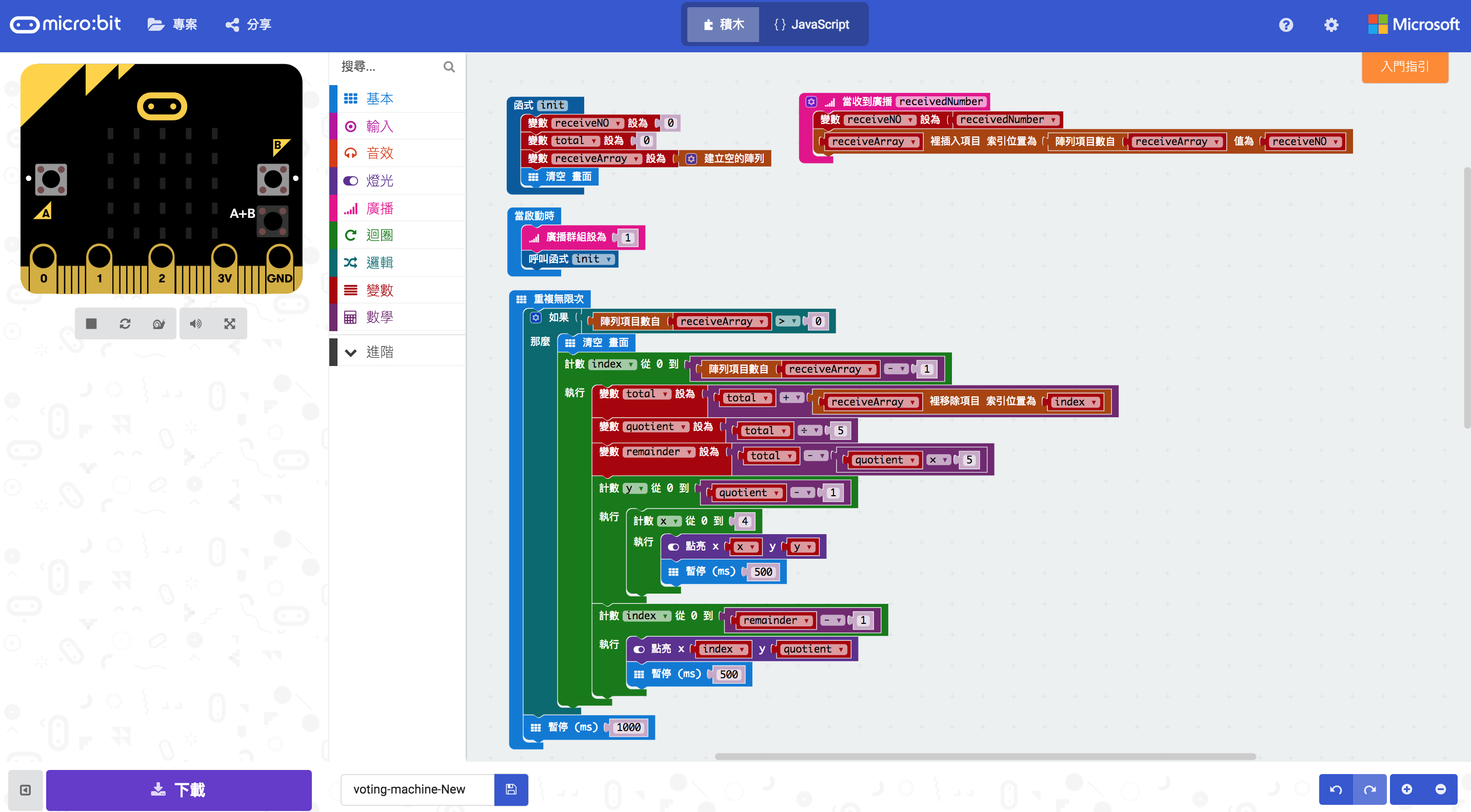Go to micro:bit home logo

[x=66, y=24]
